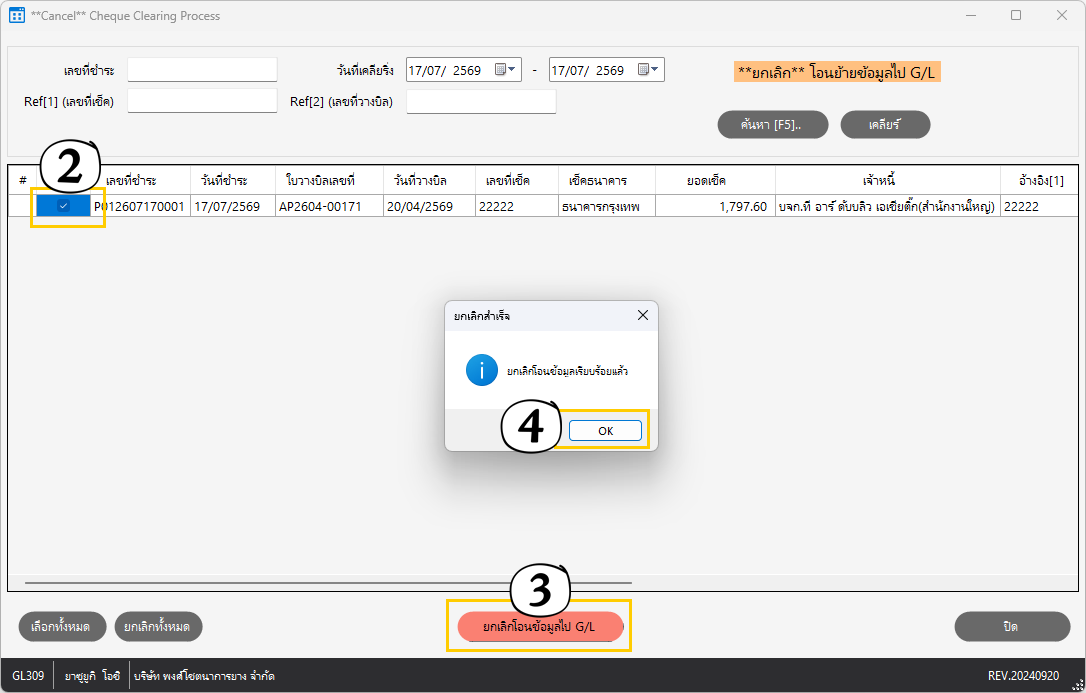Click the app icon in the title bar
This screenshot has height=693, width=1086.
pos(17,15)
